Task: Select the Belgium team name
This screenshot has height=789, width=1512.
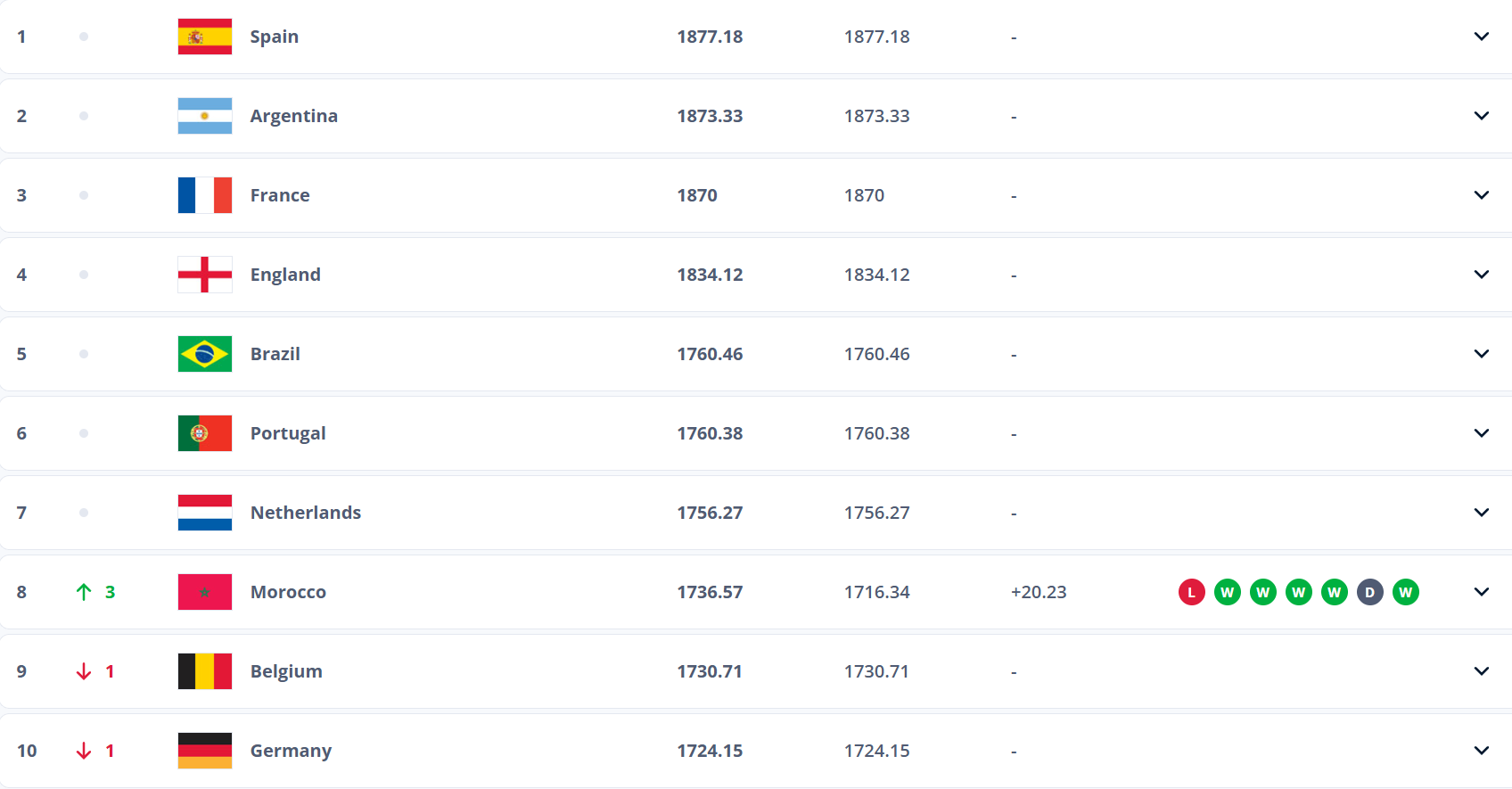Action: [286, 671]
